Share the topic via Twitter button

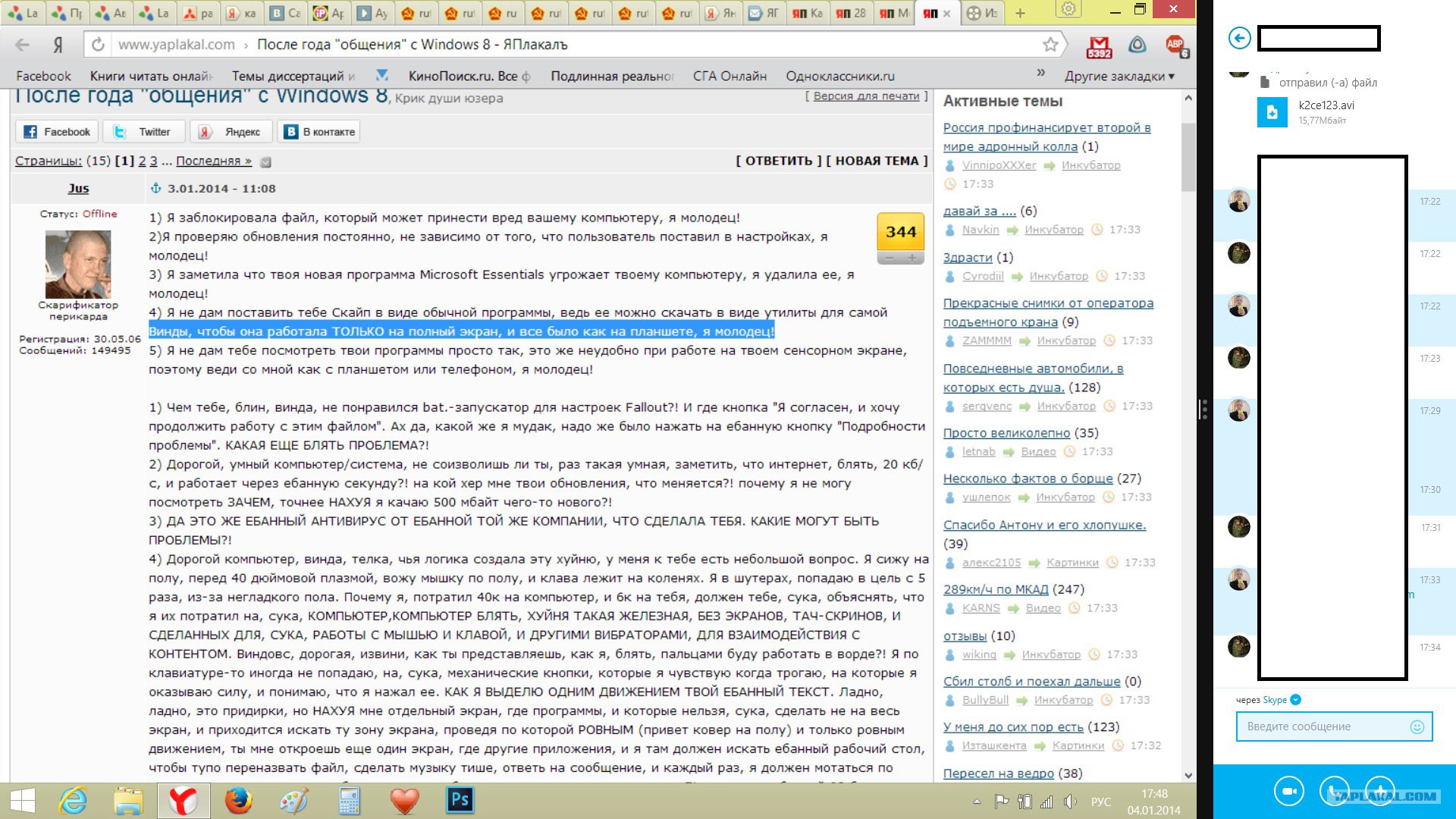(x=144, y=132)
